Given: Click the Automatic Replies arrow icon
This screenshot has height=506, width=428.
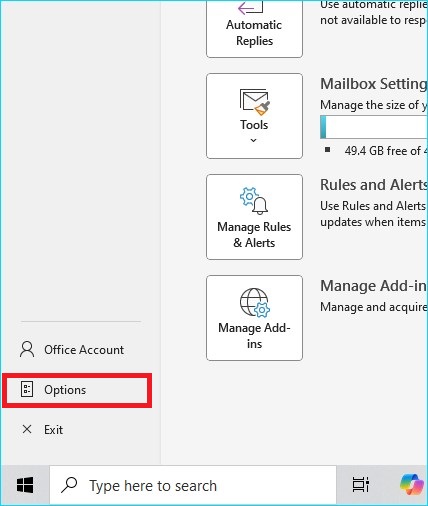Looking at the screenshot, I should (x=250, y=7).
